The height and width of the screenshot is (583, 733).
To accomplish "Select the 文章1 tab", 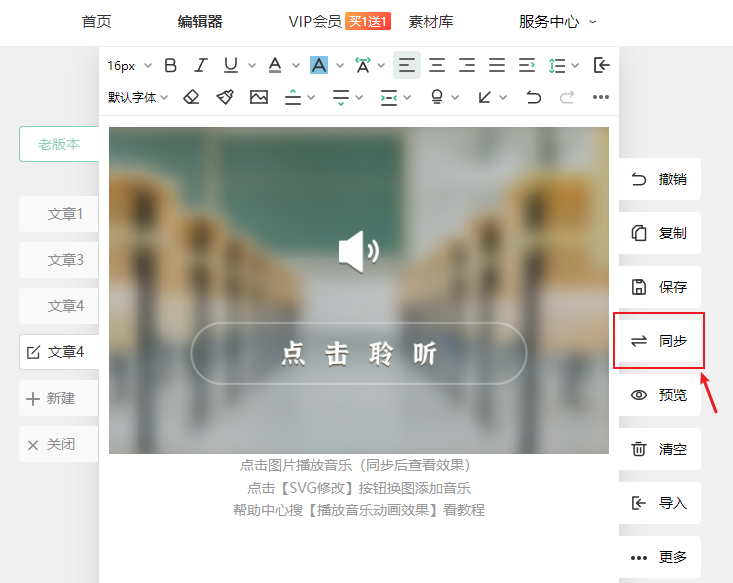I will (59, 214).
